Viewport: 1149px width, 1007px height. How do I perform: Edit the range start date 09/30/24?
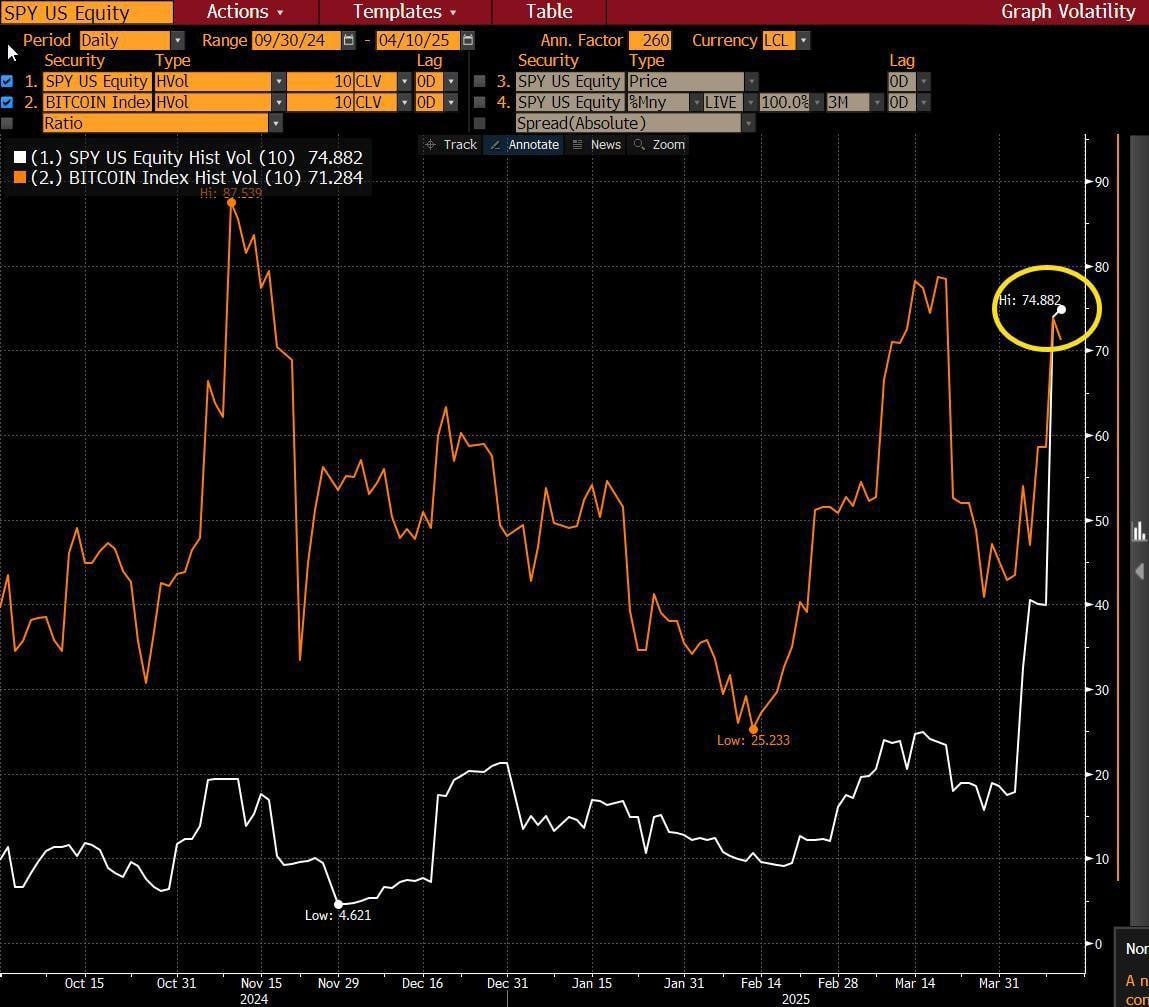click(x=296, y=40)
